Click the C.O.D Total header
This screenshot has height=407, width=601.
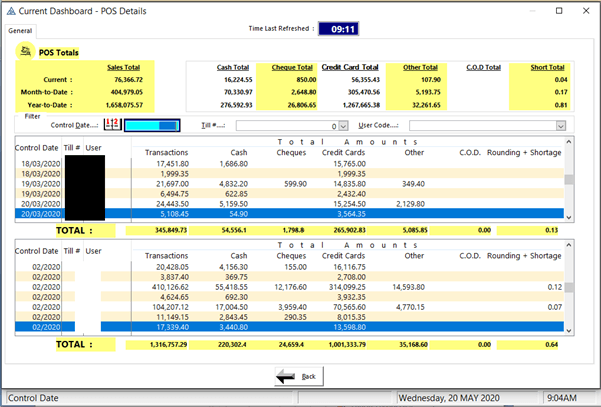tap(483, 67)
